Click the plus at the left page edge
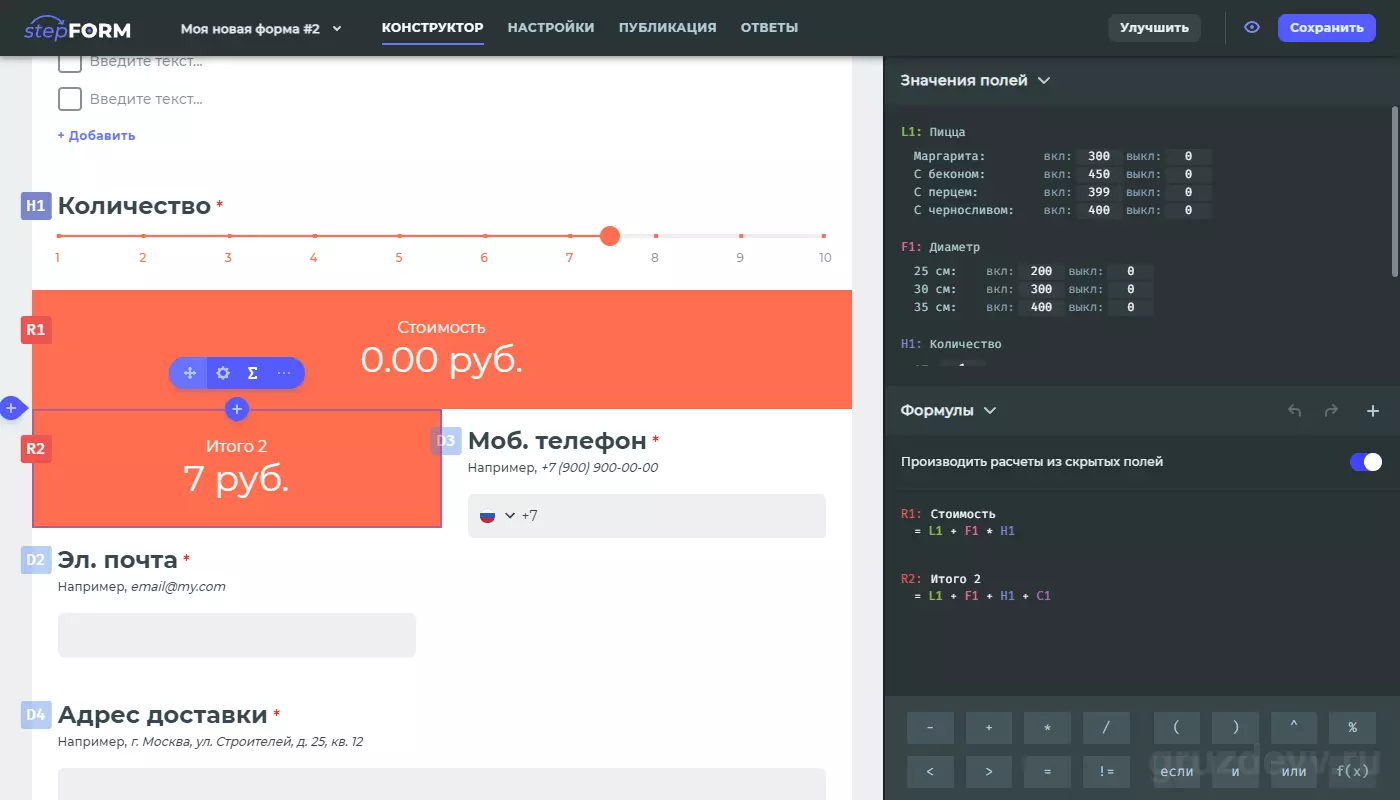1400x800 pixels. tap(10, 408)
